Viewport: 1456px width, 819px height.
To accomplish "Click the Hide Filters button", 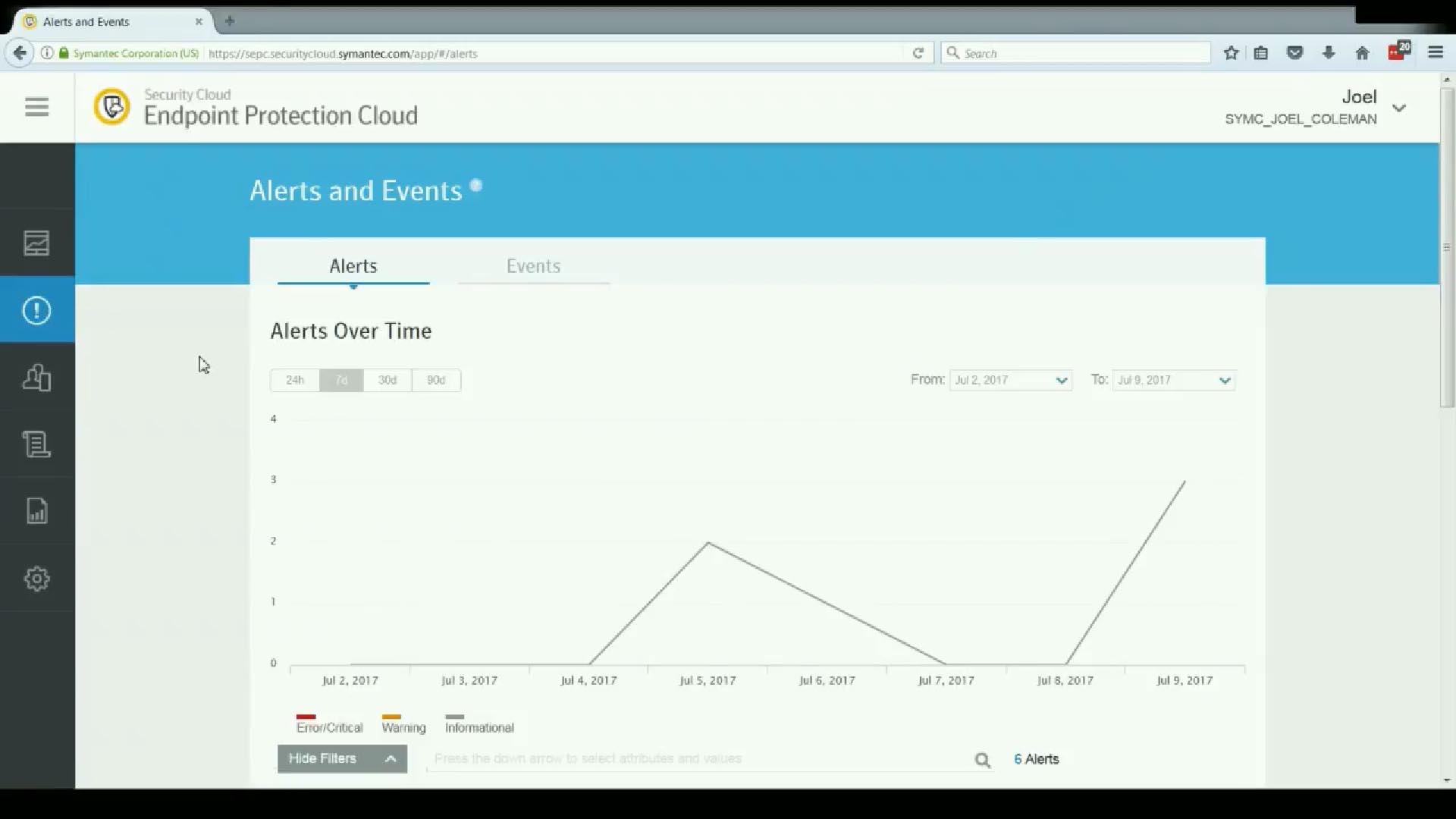I will click(342, 758).
